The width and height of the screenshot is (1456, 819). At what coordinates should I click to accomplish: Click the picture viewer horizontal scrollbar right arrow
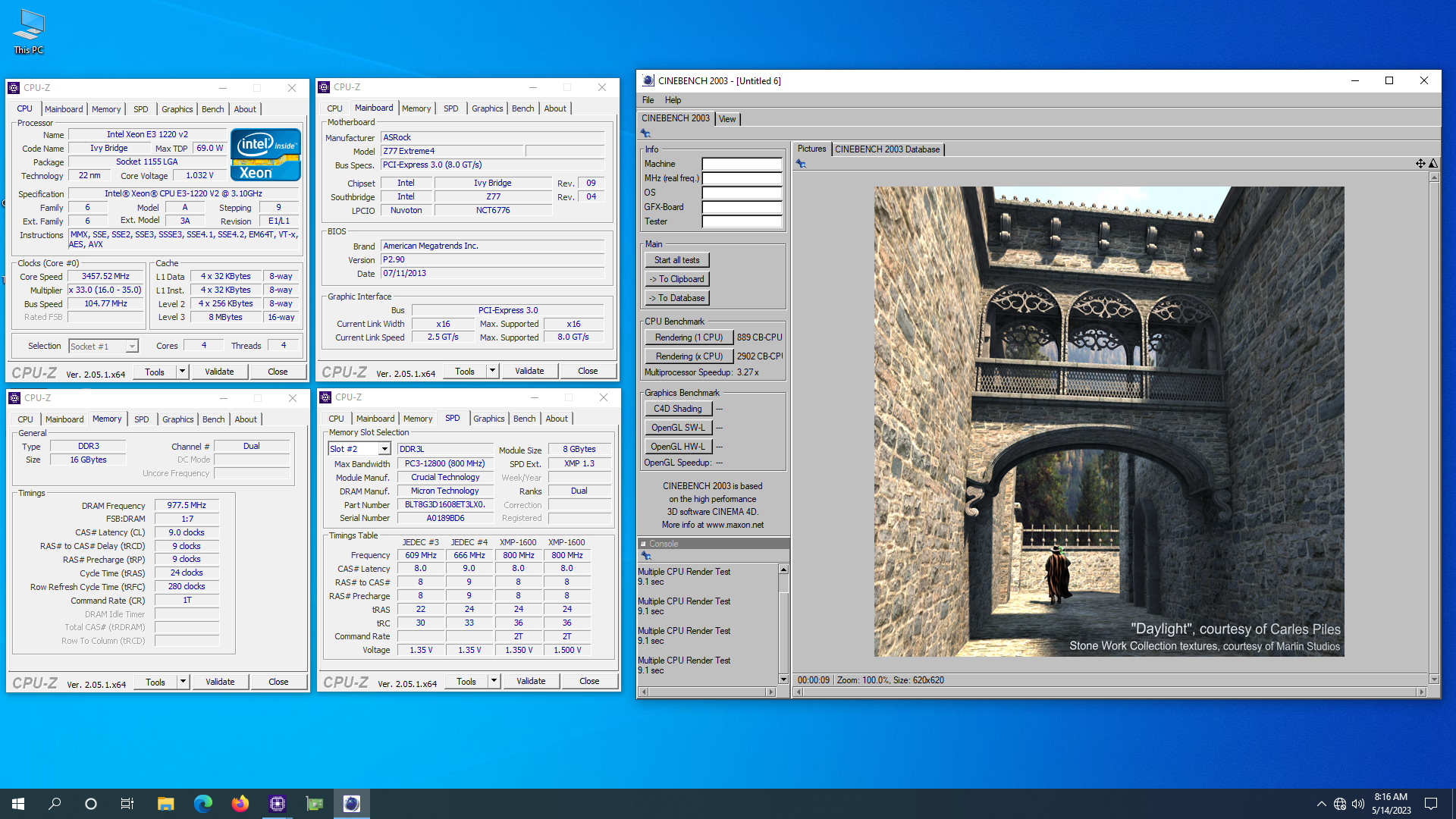coord(1422,692)
